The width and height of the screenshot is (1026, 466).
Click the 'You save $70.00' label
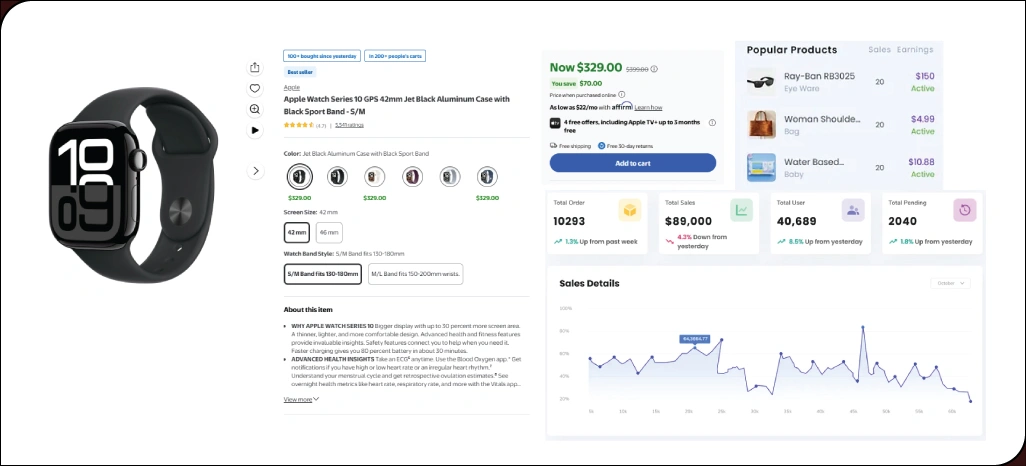[576, 83]
